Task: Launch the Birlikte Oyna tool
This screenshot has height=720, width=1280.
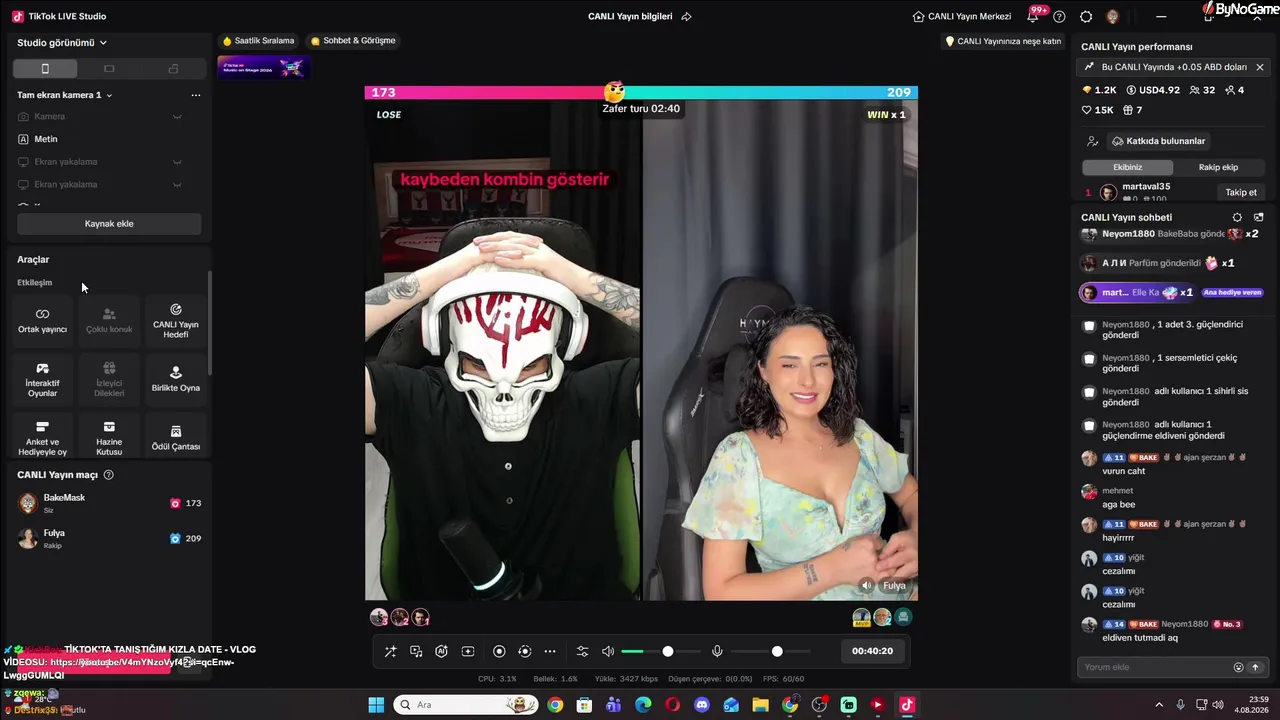Action: pyautogui.click(x=176, y=379)
